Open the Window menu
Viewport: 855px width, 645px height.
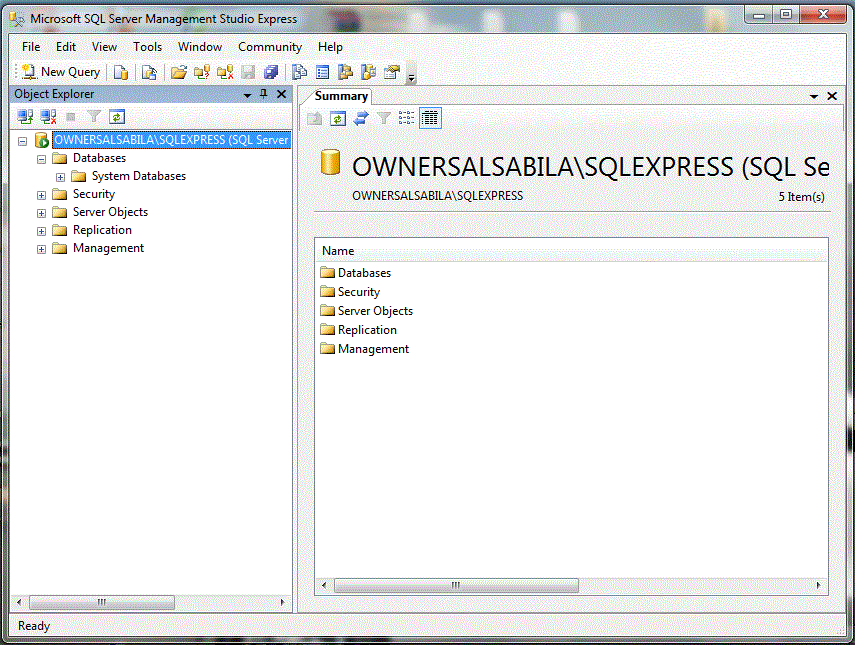[x=200, y=47]
